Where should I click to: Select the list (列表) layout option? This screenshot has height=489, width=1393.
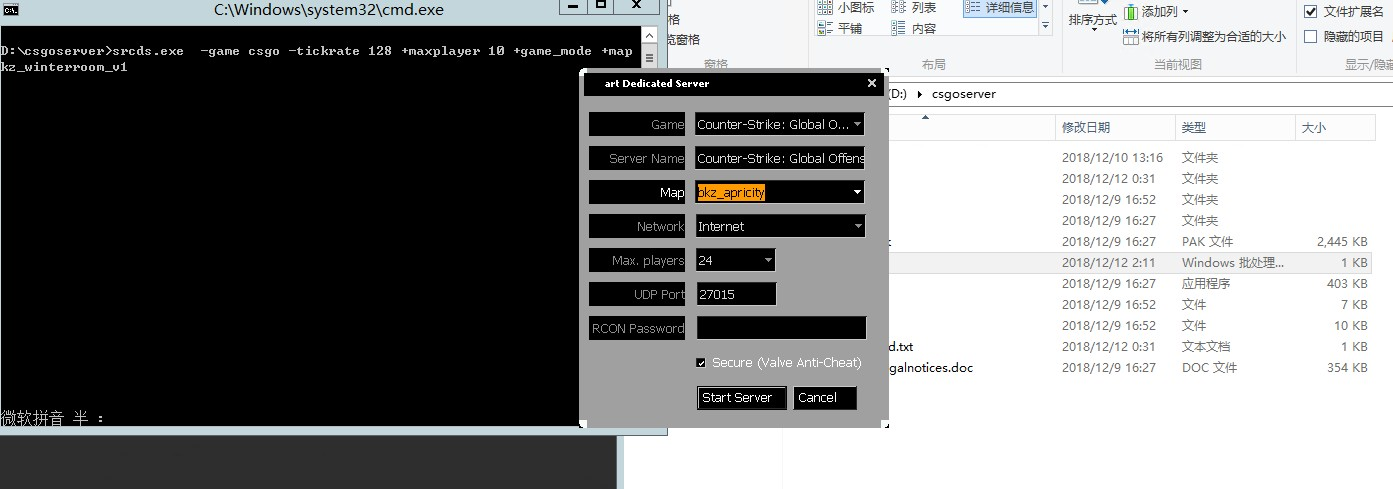(x=913, y=8)
